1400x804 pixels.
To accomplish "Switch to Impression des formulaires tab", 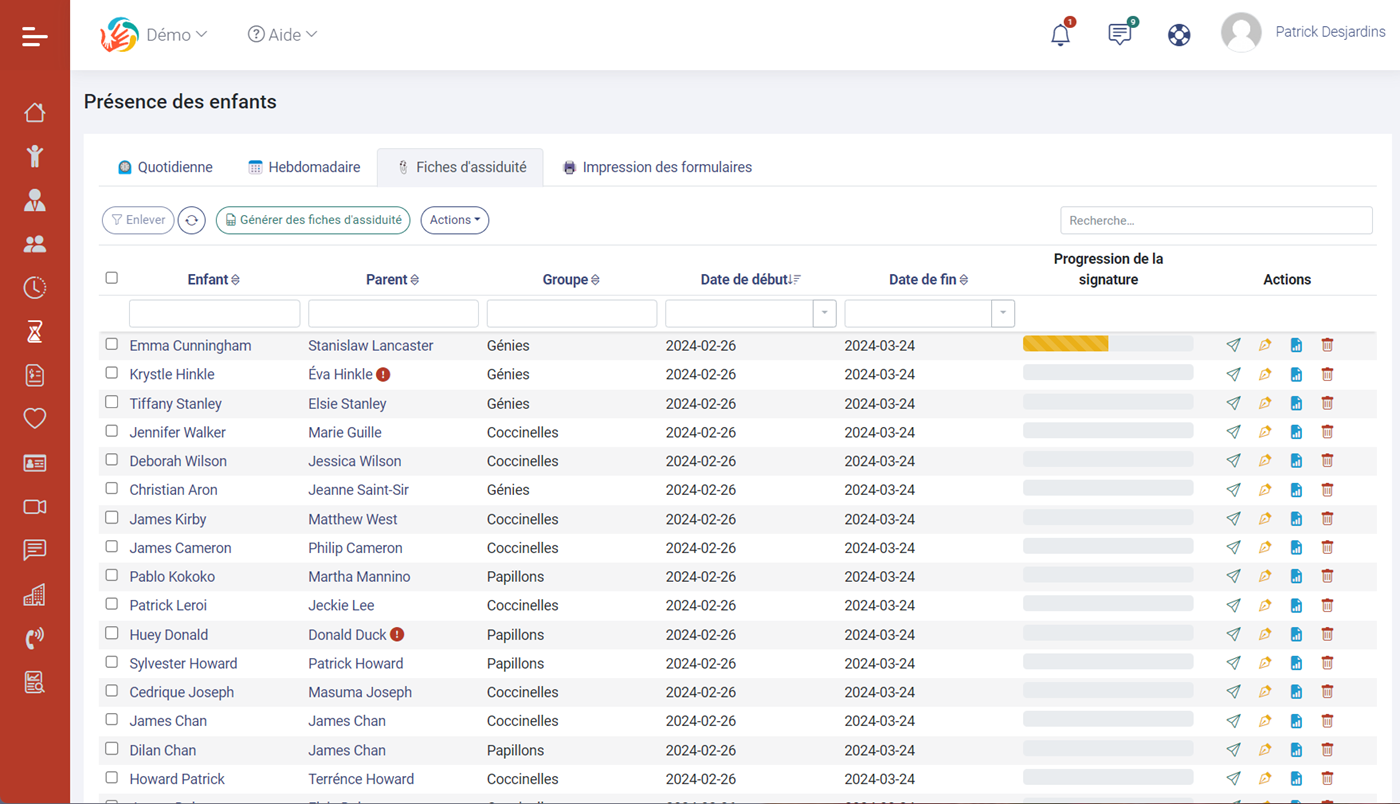I will pyautogui.click(x=657, y=167).
